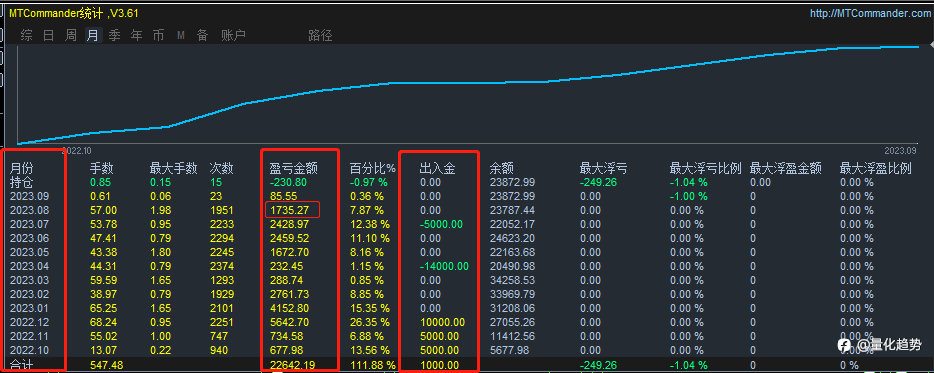Click floating loss -230.80
This screenshot has width=934, height=373.
[x=288, y=182]
